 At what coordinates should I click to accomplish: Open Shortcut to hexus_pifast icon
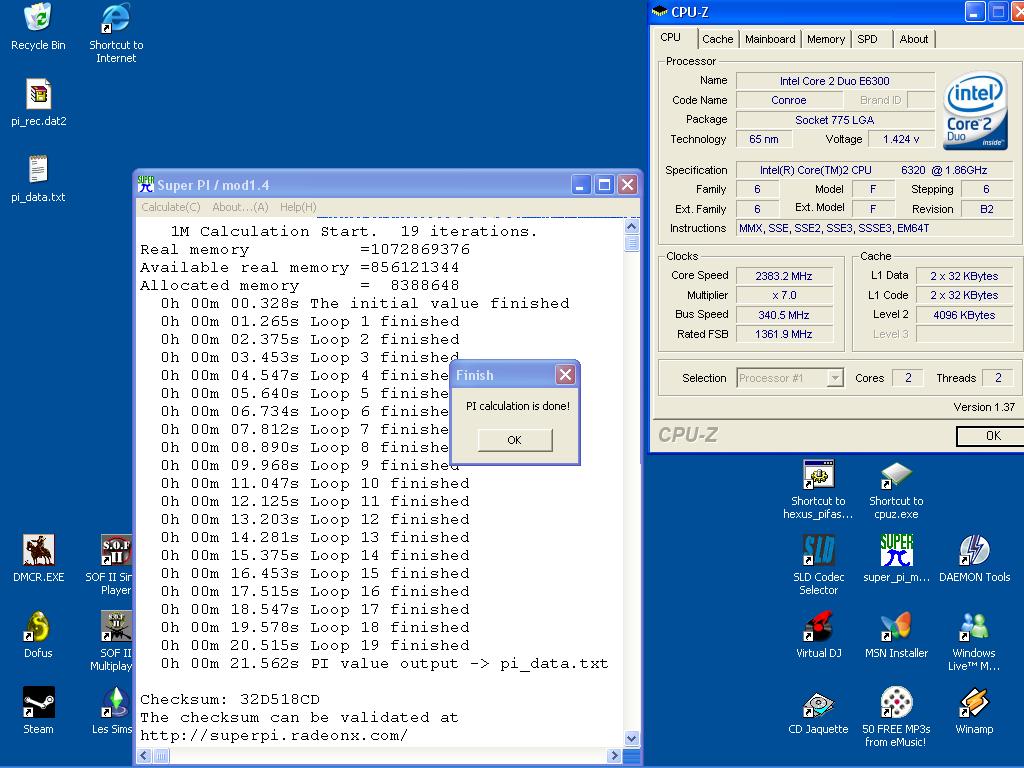tap(818, 489)
